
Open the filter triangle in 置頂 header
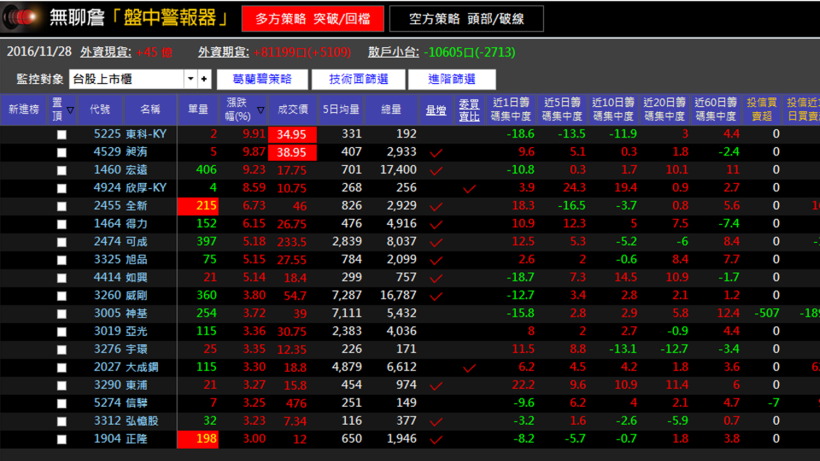(x=70, y=110)
